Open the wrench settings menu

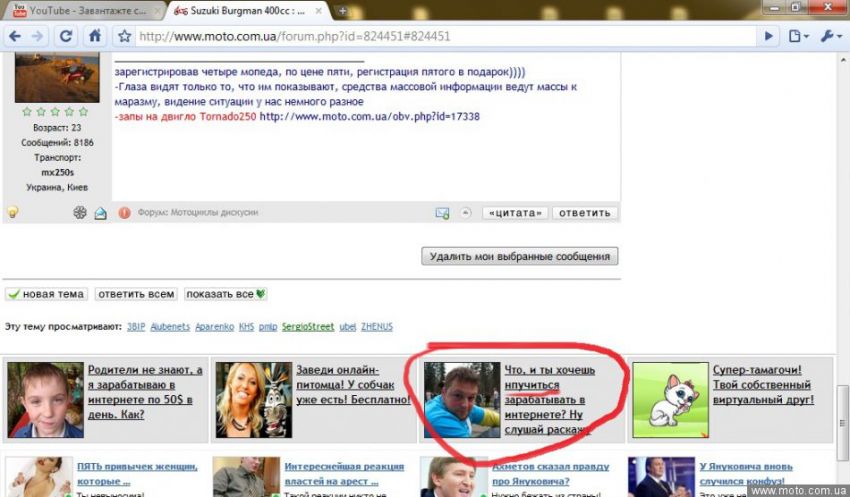[x=830, y=36]
